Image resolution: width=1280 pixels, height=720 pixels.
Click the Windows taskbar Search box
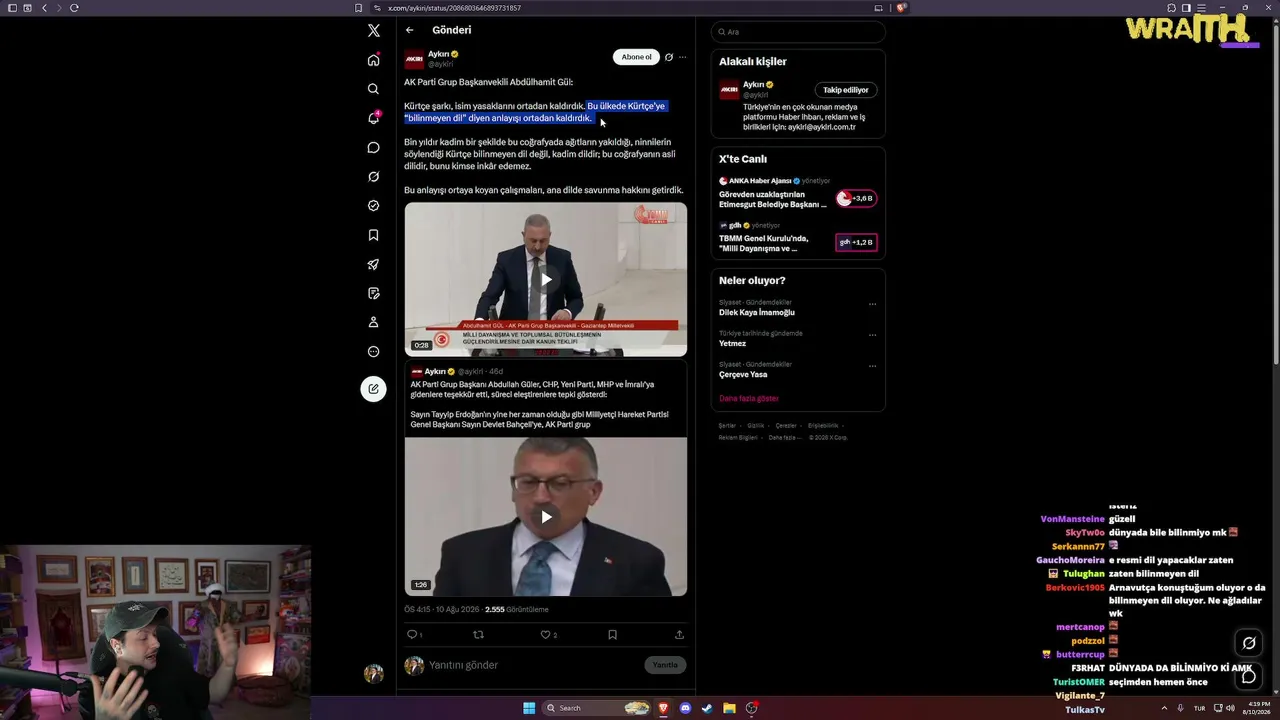(x=597, y=708)
